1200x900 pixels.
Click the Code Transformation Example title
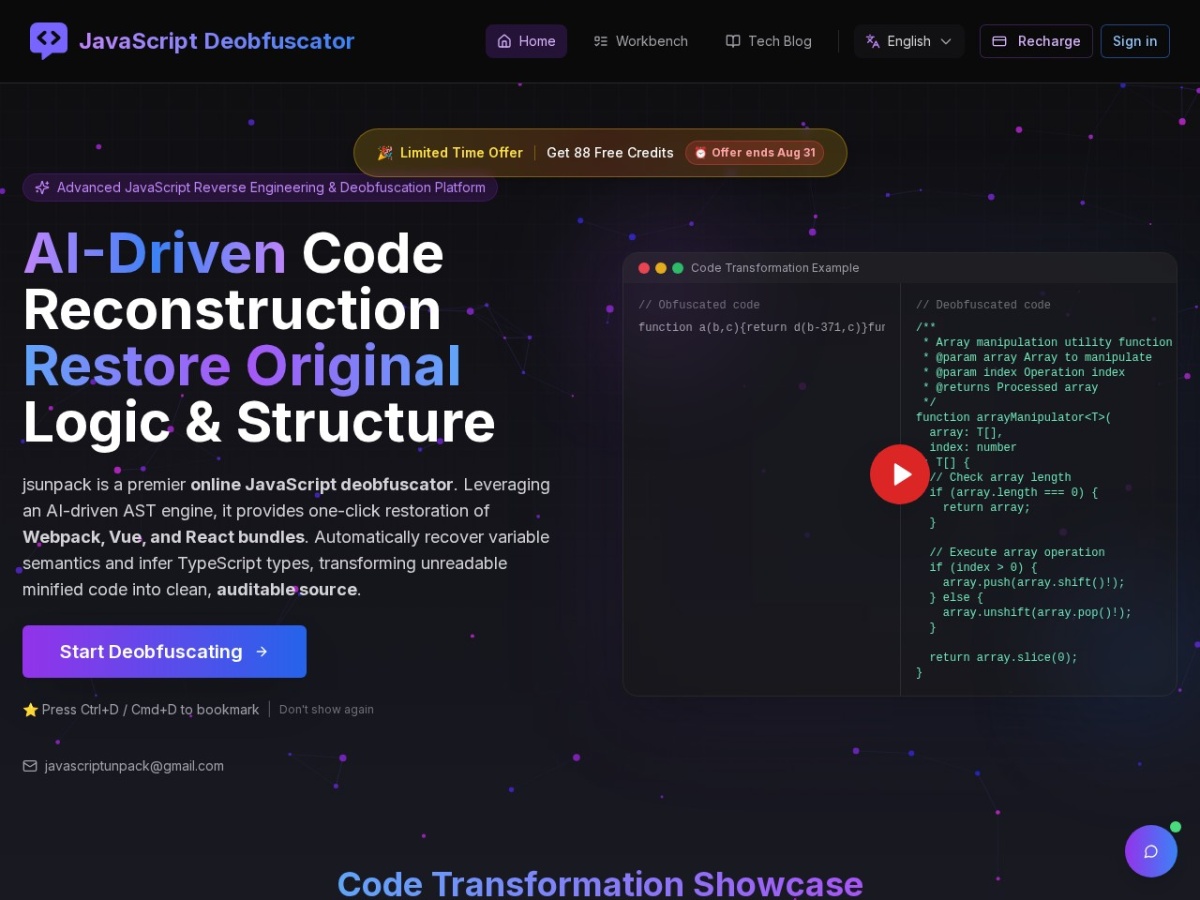pos(775,268)
